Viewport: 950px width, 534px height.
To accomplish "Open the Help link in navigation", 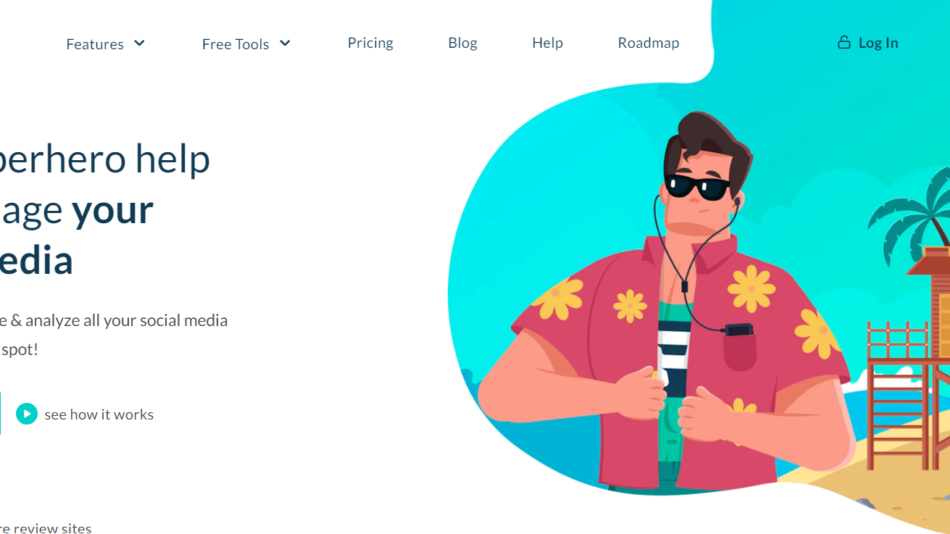I will [x=548, y=43].
